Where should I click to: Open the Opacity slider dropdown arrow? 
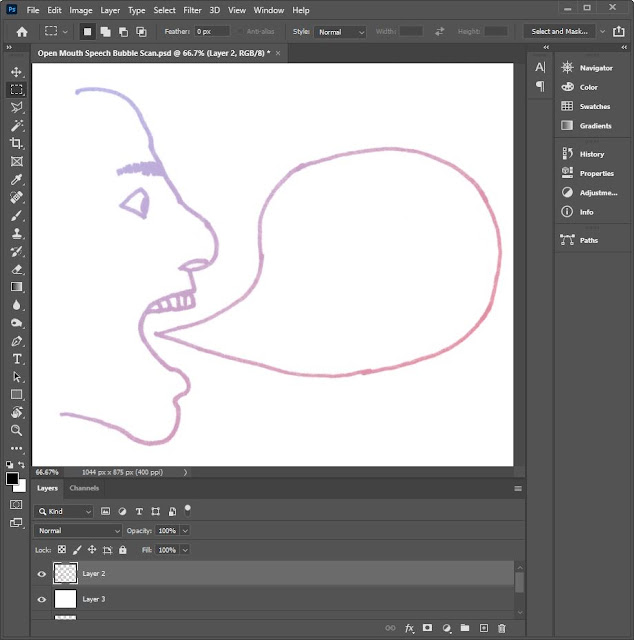coord(185,531)
